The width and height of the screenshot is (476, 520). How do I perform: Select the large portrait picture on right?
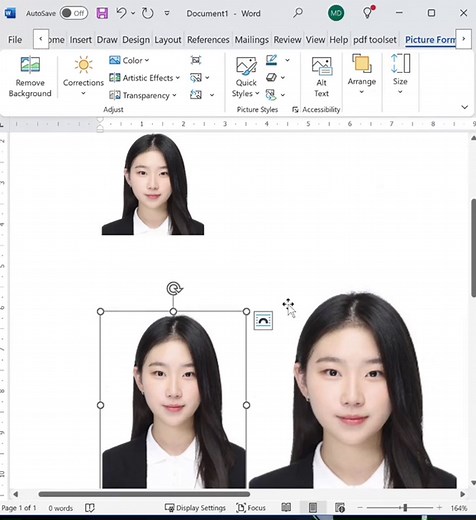(353, 390)
